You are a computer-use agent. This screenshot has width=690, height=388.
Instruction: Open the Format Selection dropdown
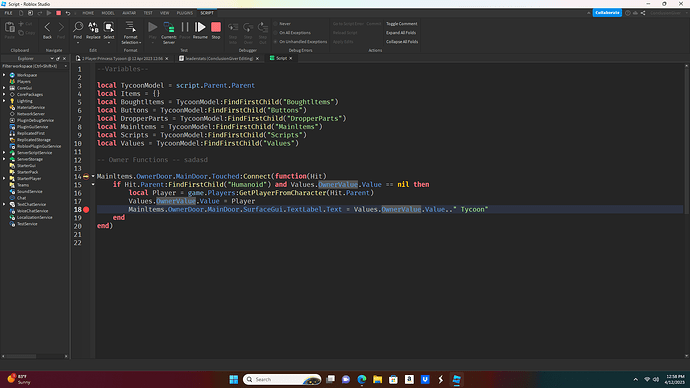point(131,32)
